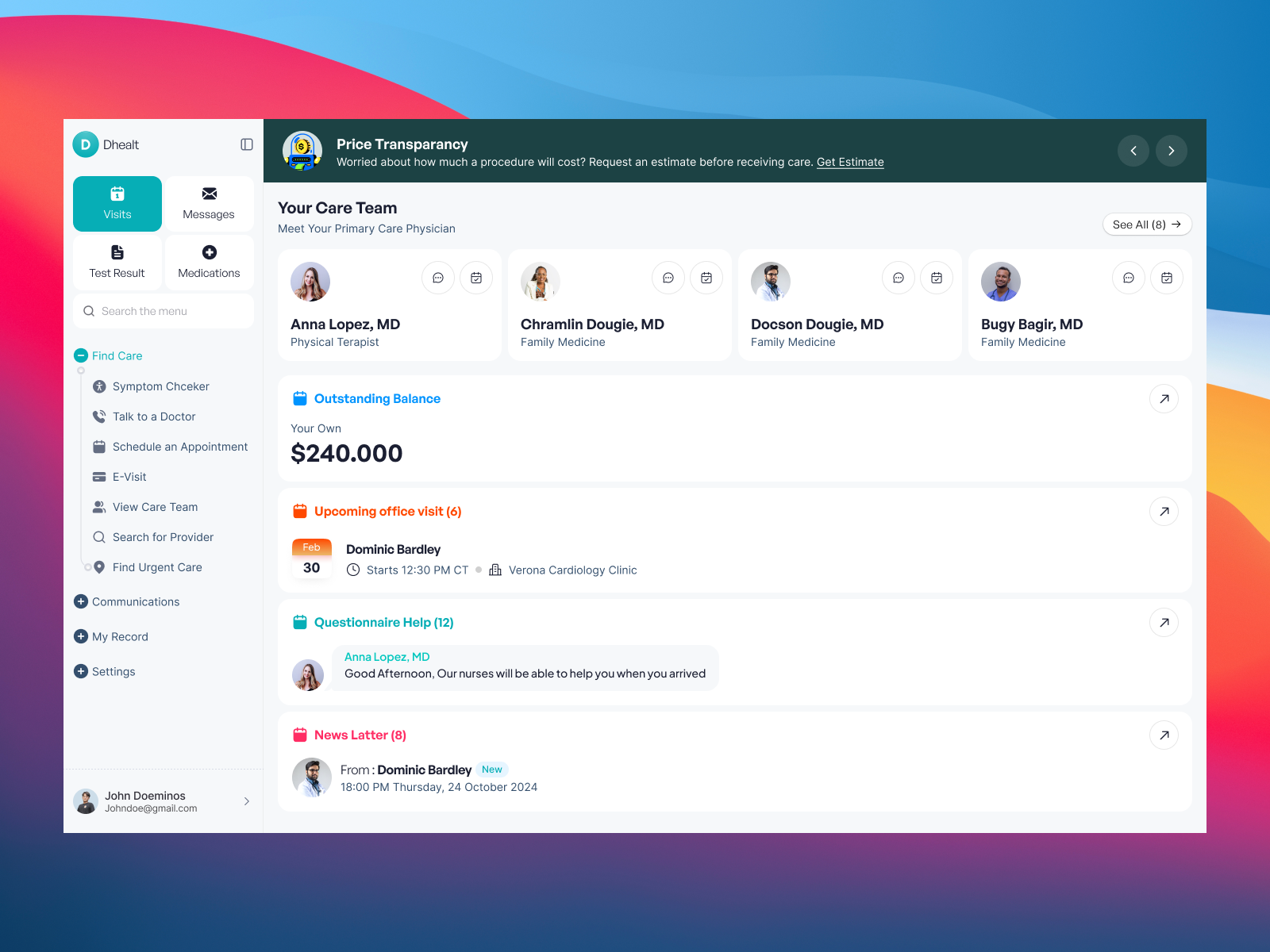Schedule with Bugy Bagir calendar icon

coord(1167,278)
